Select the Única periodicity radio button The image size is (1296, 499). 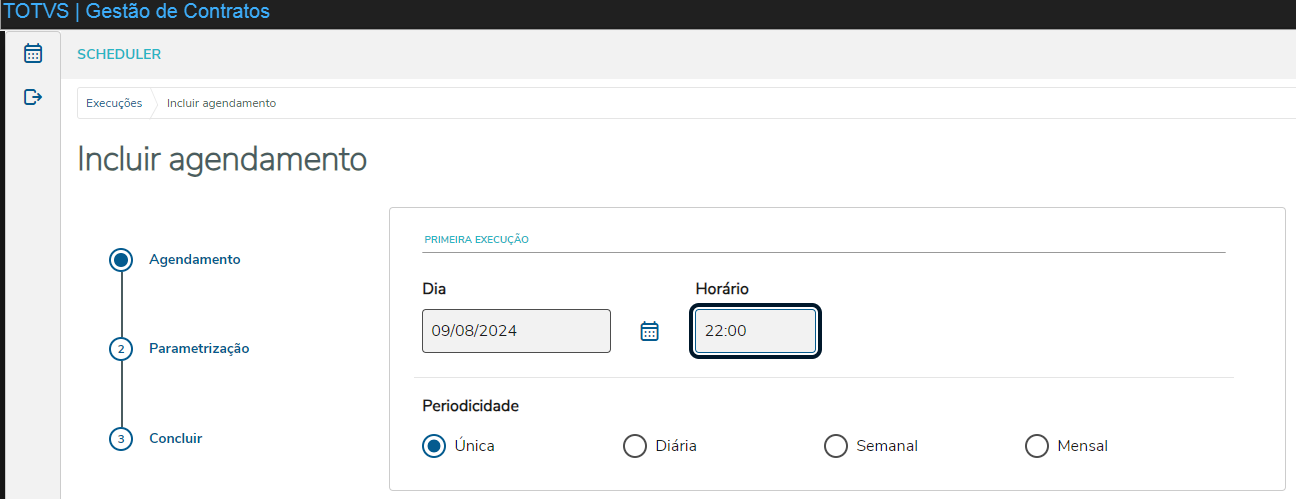434,446
